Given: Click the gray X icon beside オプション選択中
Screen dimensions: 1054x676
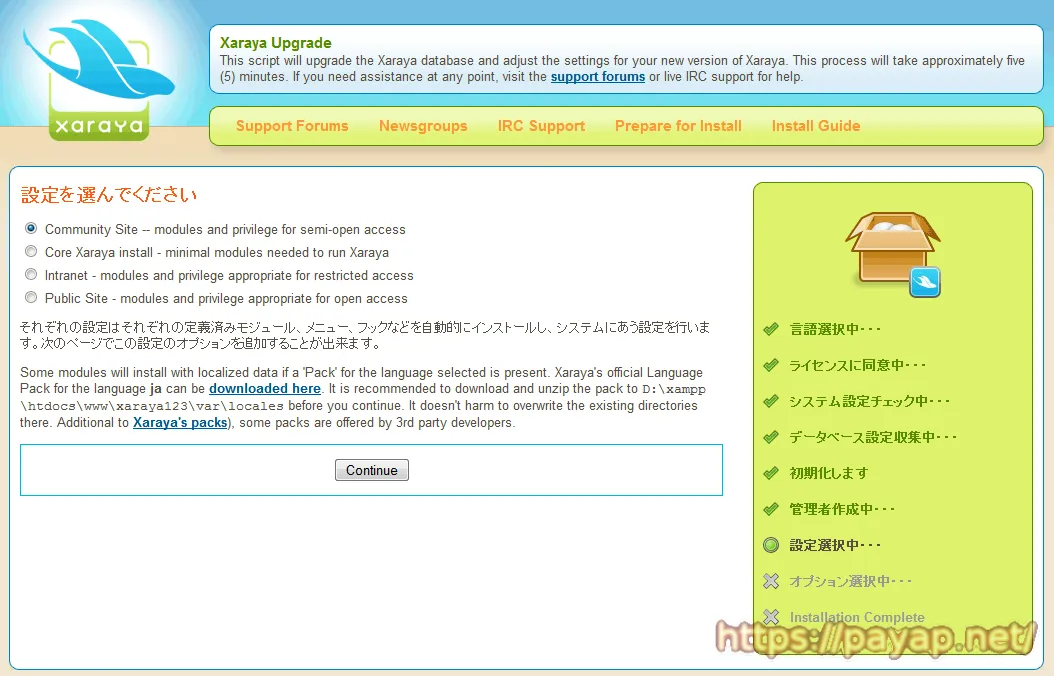Looking at the screenshot, I should pos(772,580).
